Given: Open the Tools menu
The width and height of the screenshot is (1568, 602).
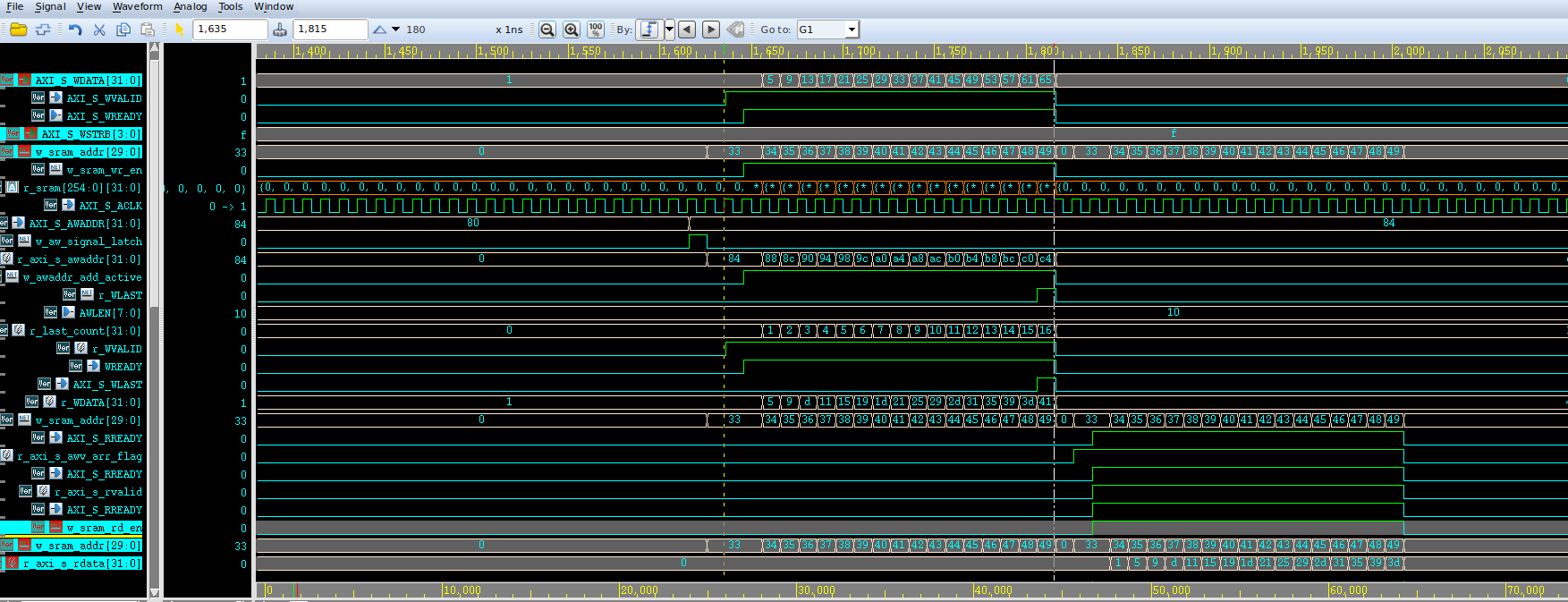Looking at the screenshot, I should [231, 6].
